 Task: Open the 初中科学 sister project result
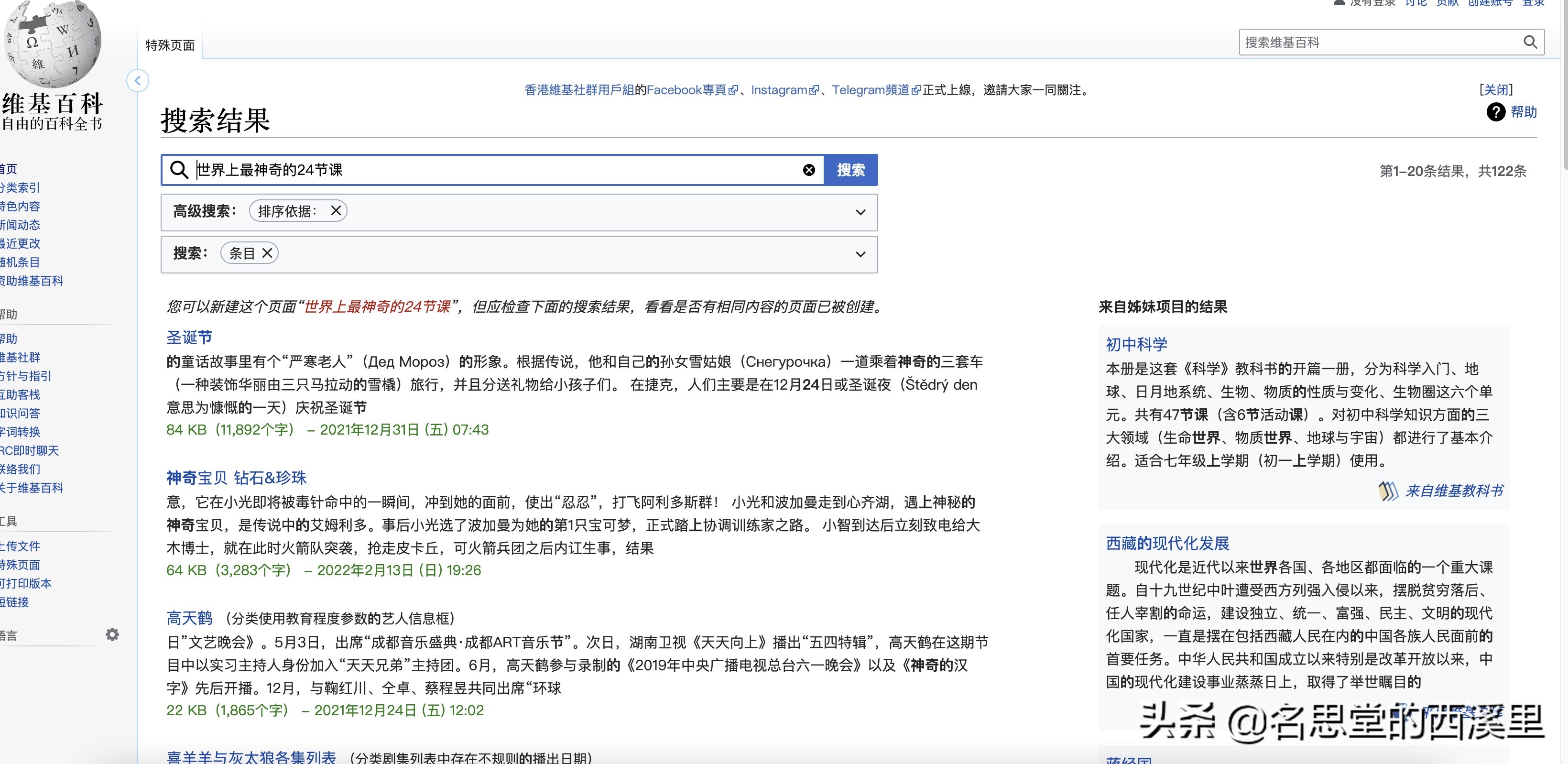pyautogui.click(x=1136, y=344)
